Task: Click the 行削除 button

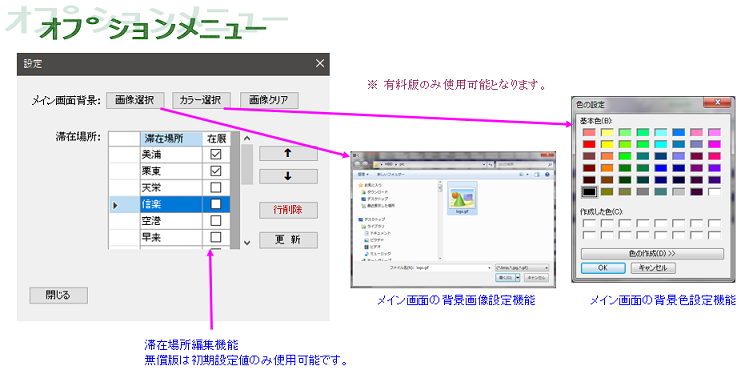Action: (288, 210)
